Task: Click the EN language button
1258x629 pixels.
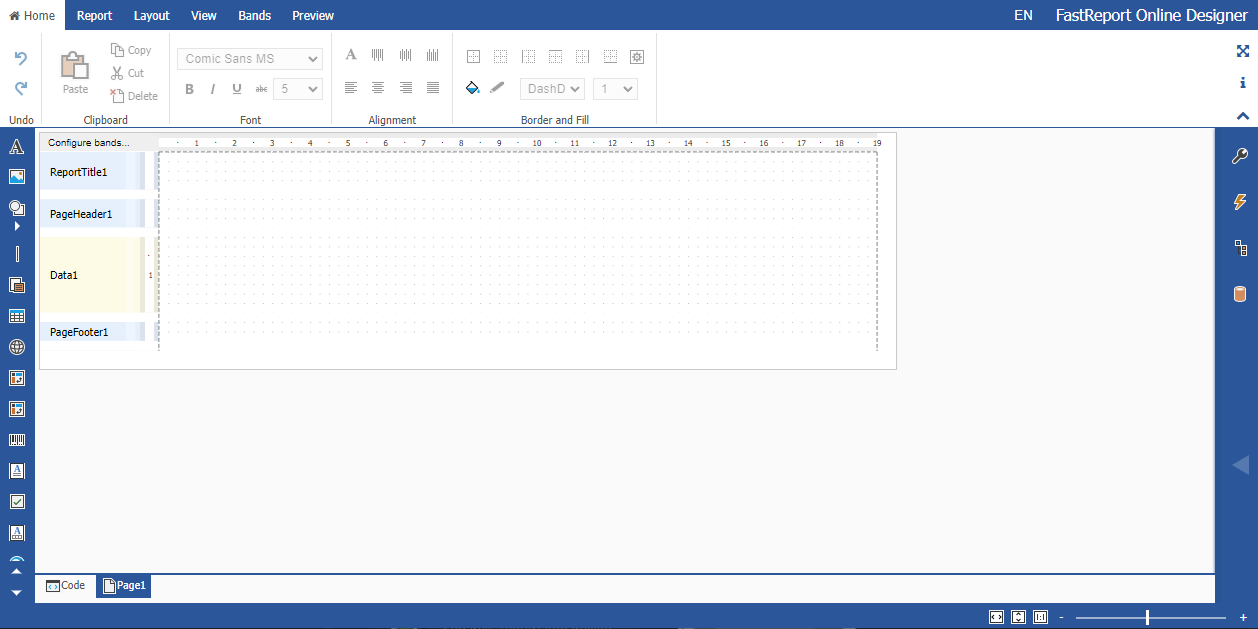Action: click(1023, 15)
